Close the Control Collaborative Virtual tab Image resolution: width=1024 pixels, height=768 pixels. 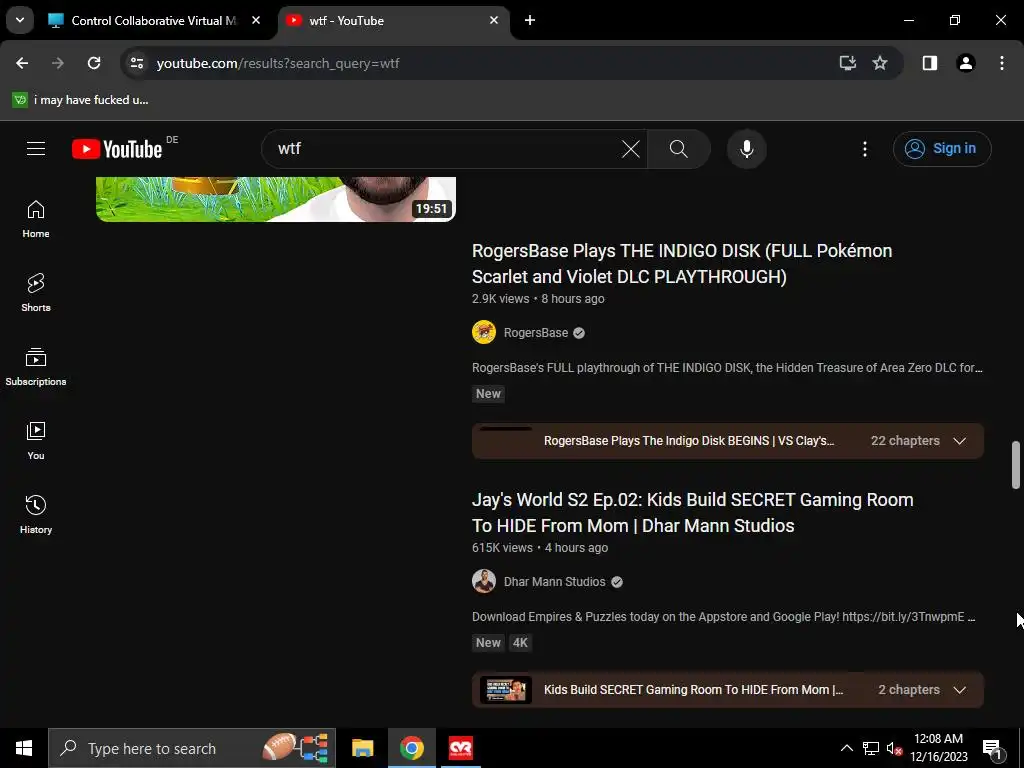click(x=256, y=20)
